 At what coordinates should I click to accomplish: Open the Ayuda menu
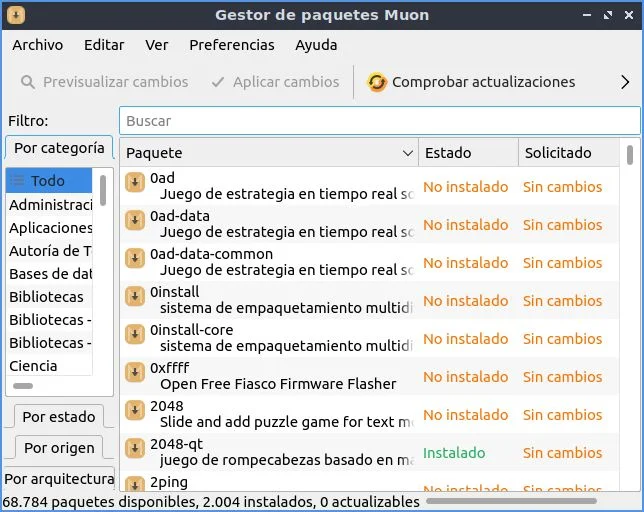pyautogui.click(x=316, y=45)
